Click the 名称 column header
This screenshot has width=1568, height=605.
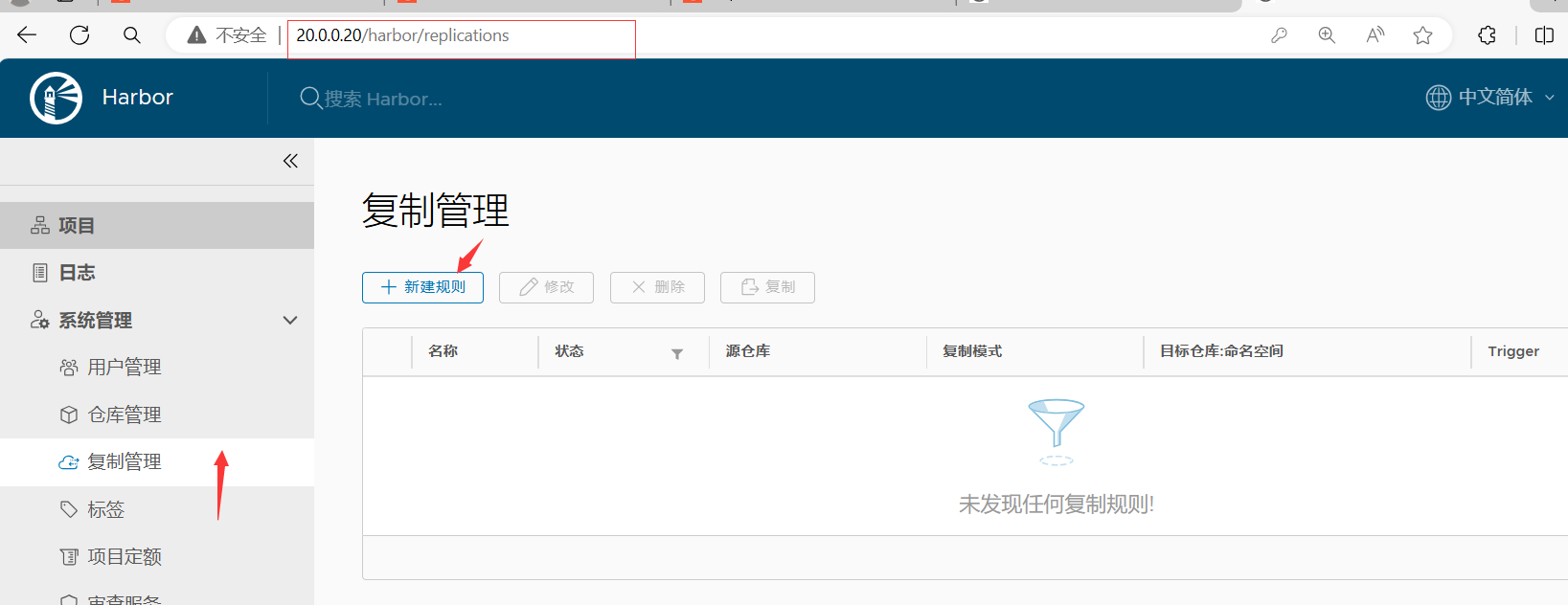tap(443, 351)
